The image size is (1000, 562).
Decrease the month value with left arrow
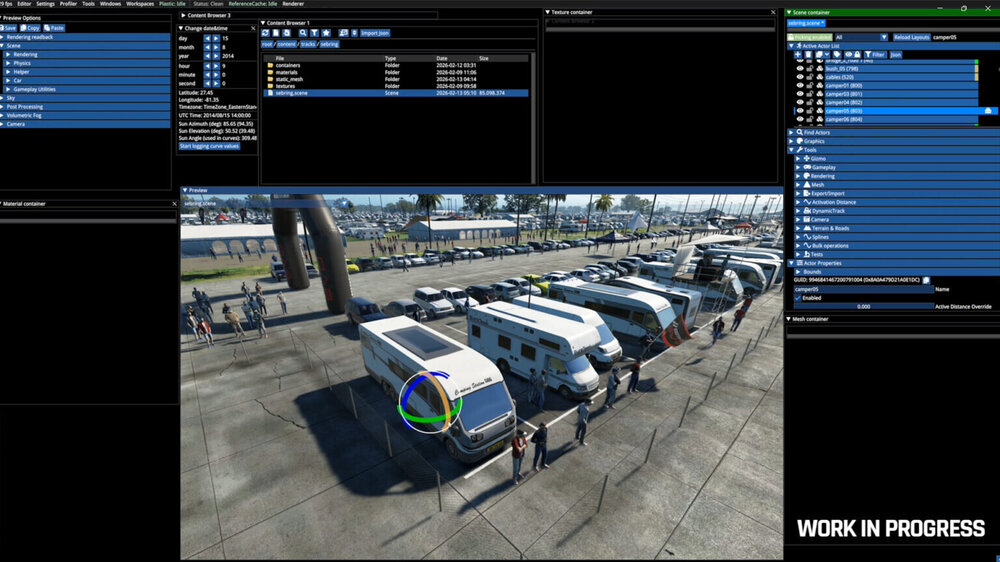(207, 47)
